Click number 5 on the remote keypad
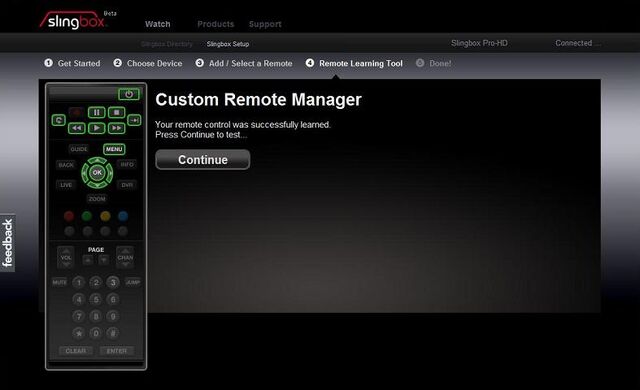Image resolution: width=640 pixels, height=390 pixels. 96,299
